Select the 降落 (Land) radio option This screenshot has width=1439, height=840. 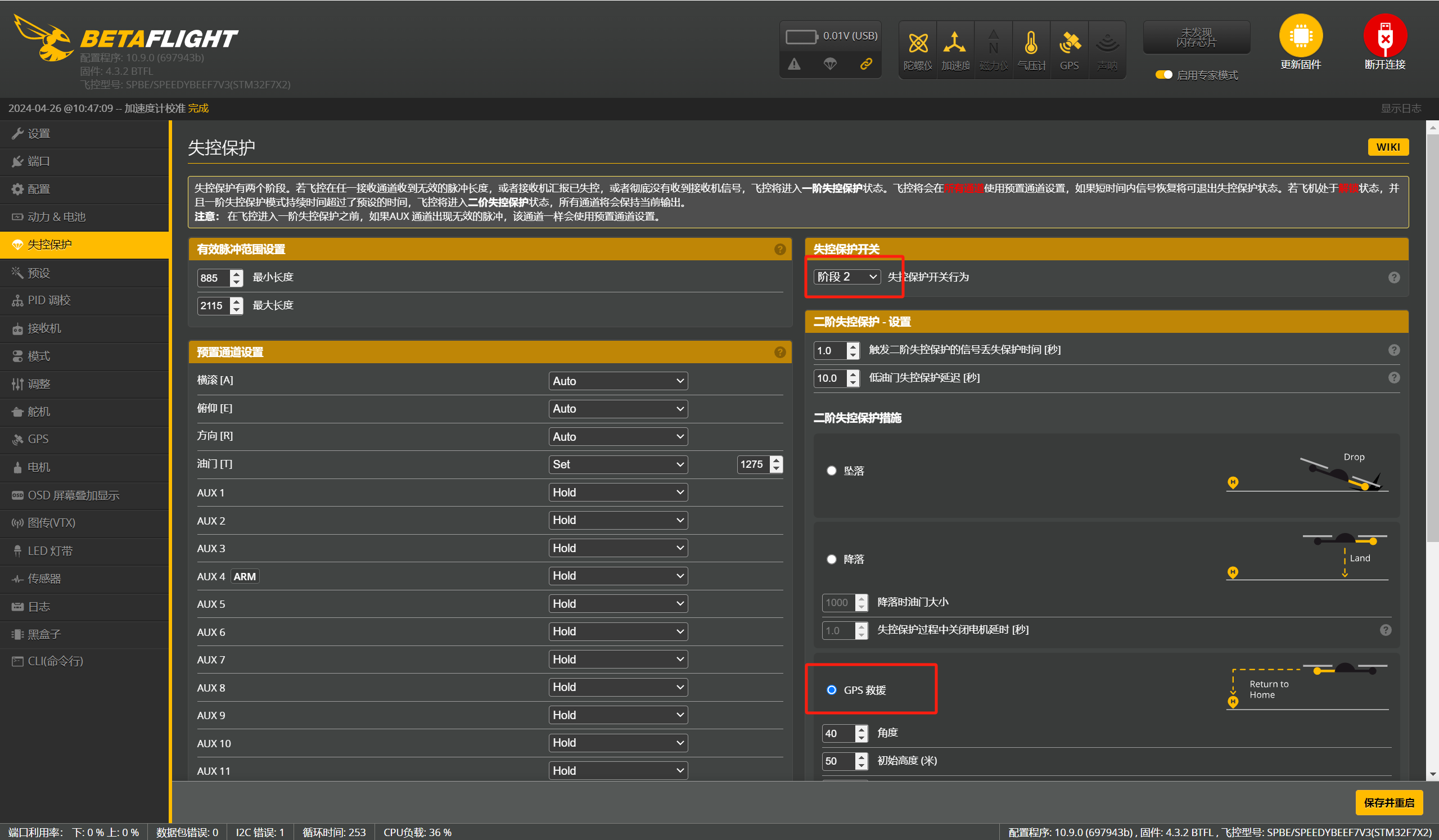[832, 559]
